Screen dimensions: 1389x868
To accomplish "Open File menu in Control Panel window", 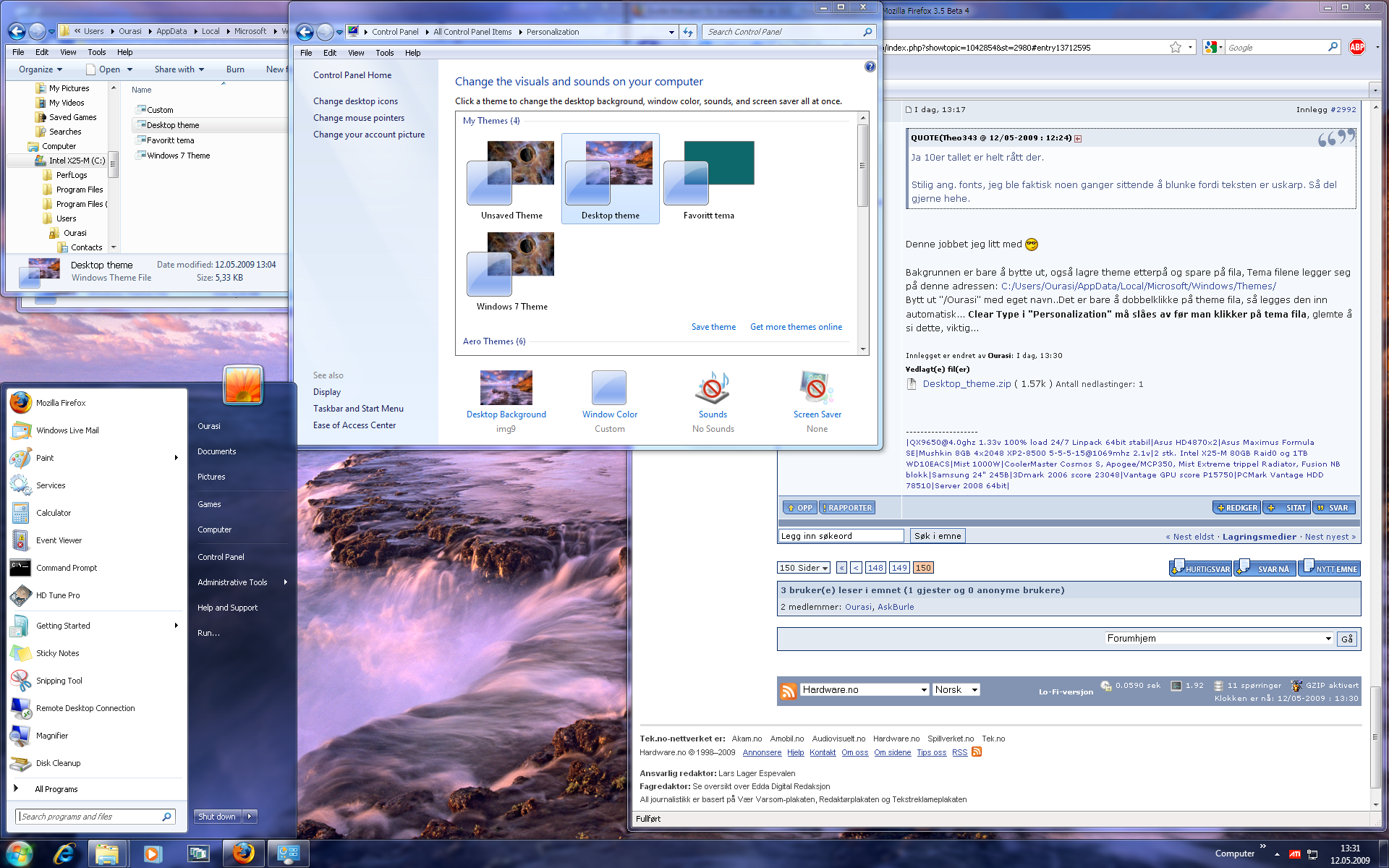I will [x=306, y=53].
